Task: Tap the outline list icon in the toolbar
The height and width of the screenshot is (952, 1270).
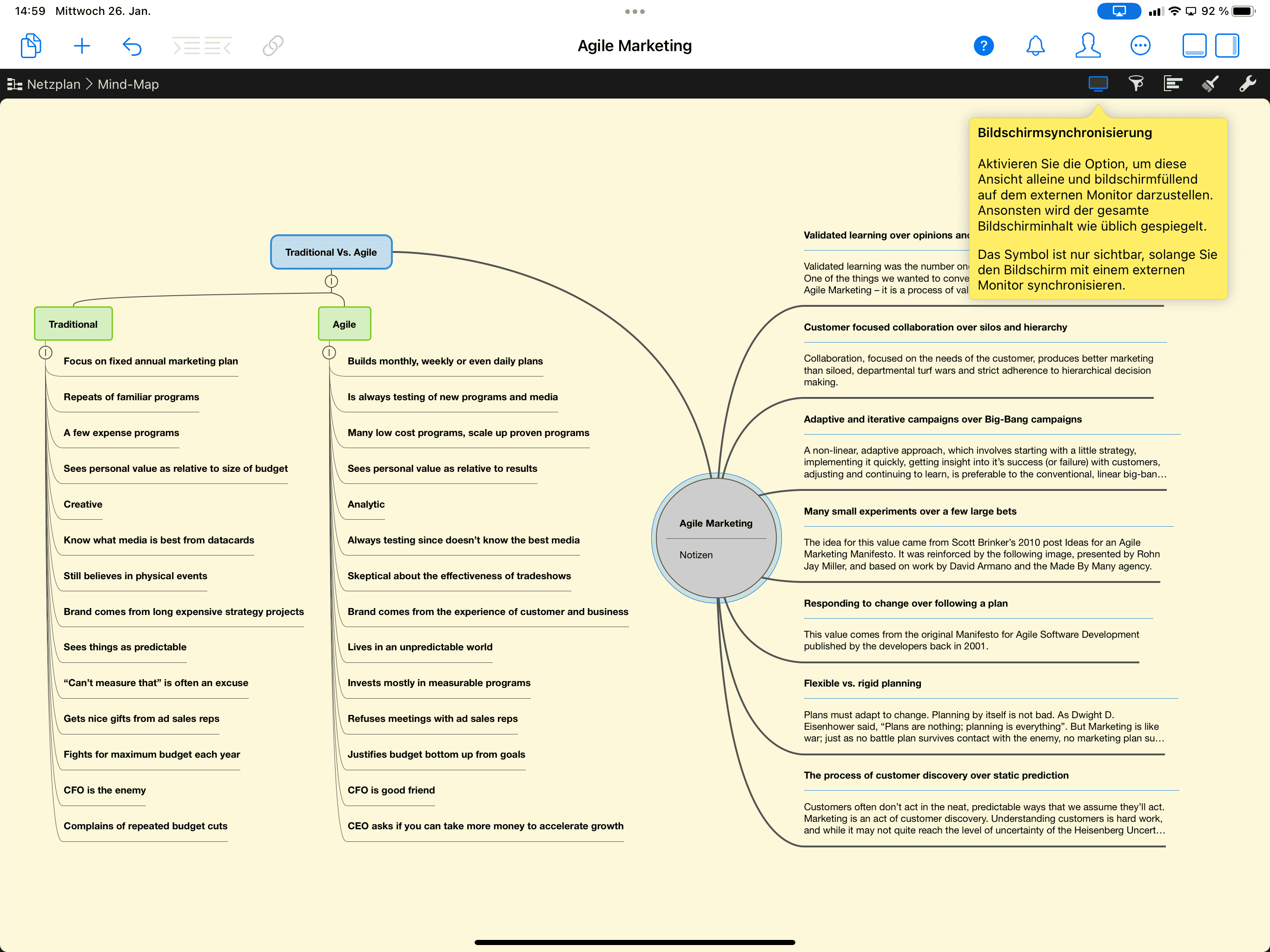Action: pos(1172,84)
